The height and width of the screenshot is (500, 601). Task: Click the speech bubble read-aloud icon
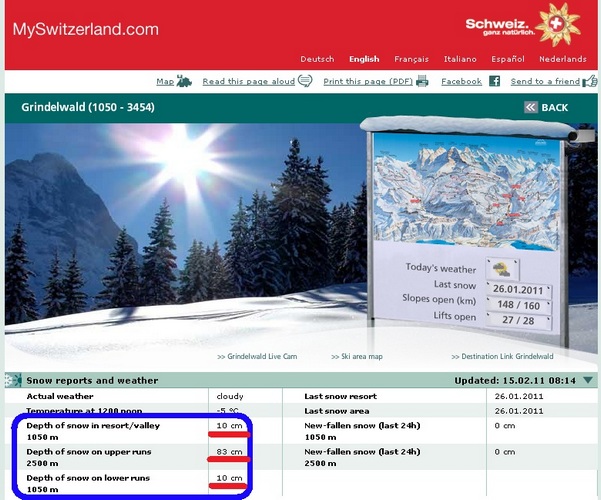305,81
